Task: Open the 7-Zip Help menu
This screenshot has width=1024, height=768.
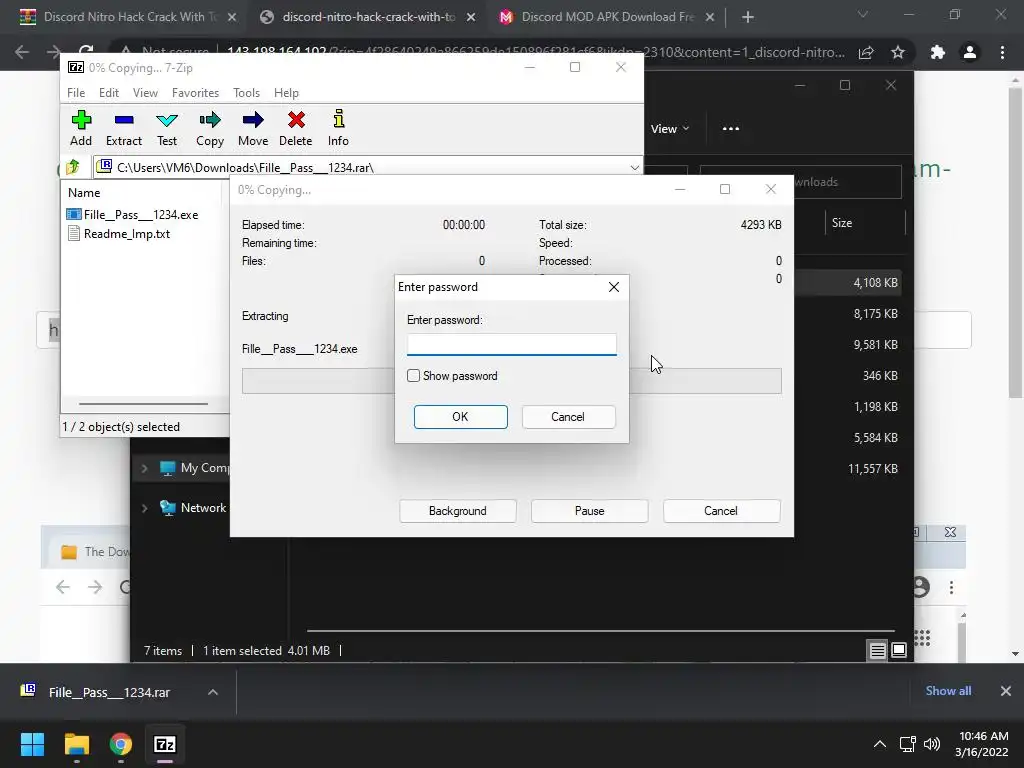Action: coord(286,93)
